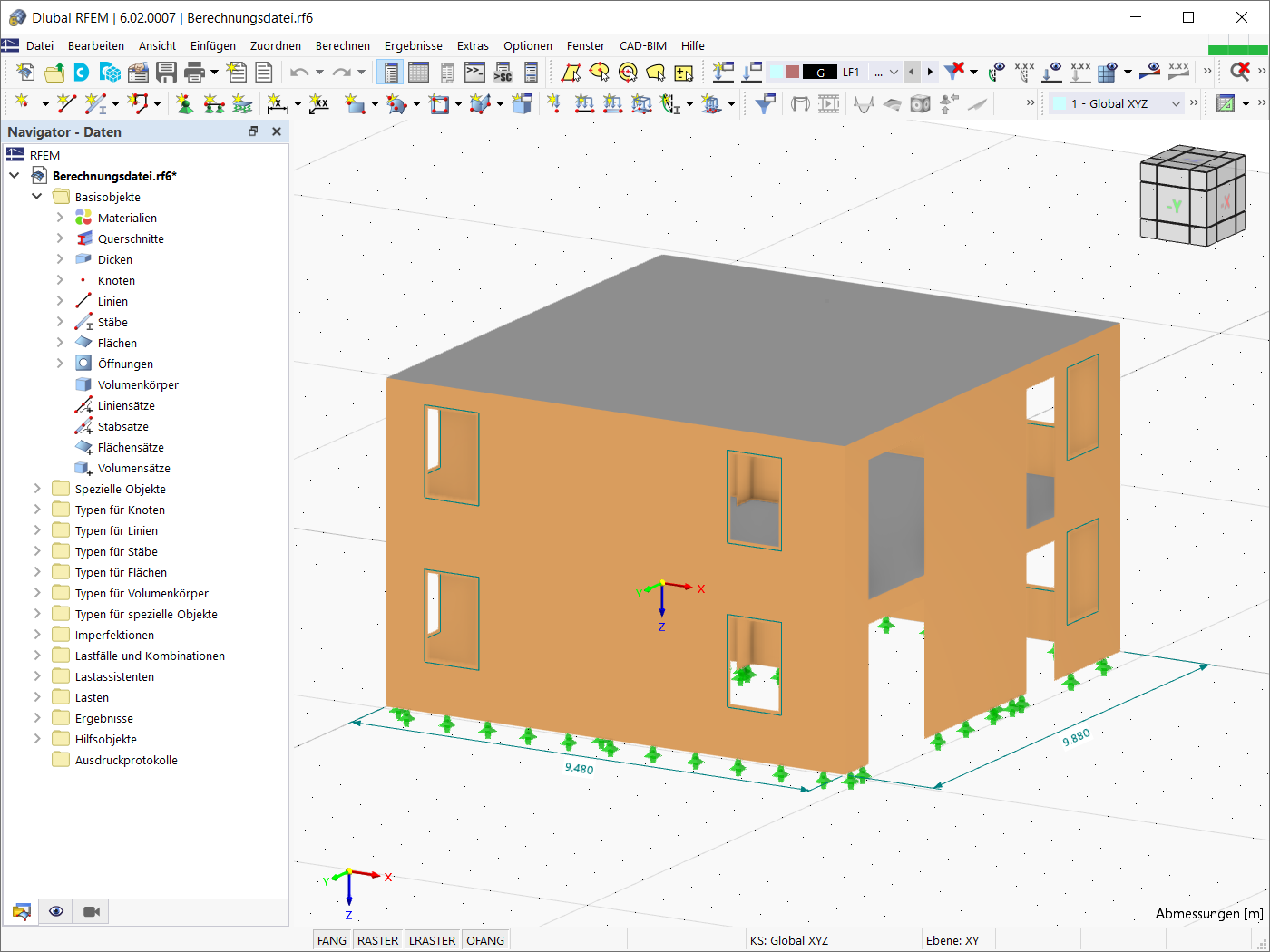Open the CAD-BIM menu
This screenshot has height=952, width=1270.
(x=643, y=45)
